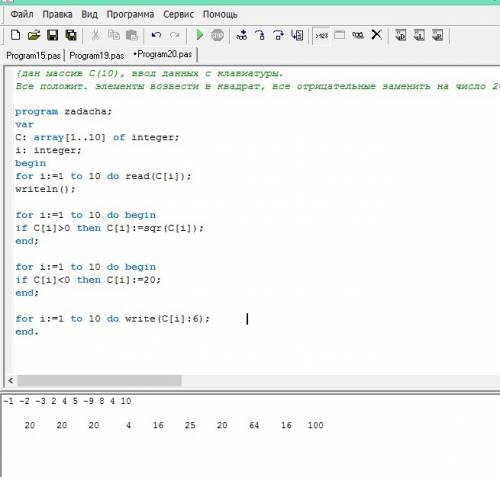Click the black X icon in the toolbar
Screen dimensions: 500x477
377,35
